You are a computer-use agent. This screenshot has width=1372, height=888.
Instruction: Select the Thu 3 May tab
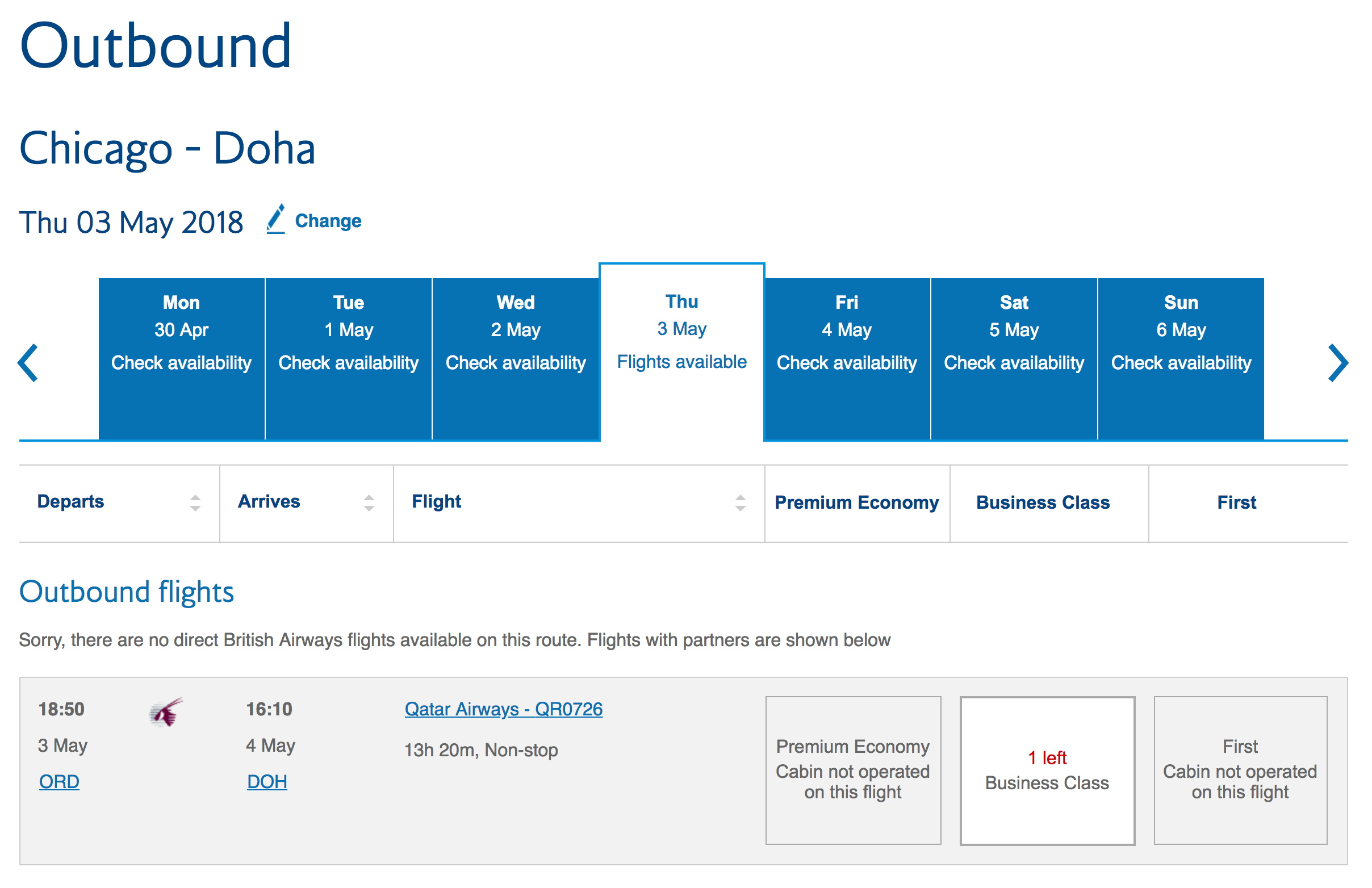coord(681,351)
